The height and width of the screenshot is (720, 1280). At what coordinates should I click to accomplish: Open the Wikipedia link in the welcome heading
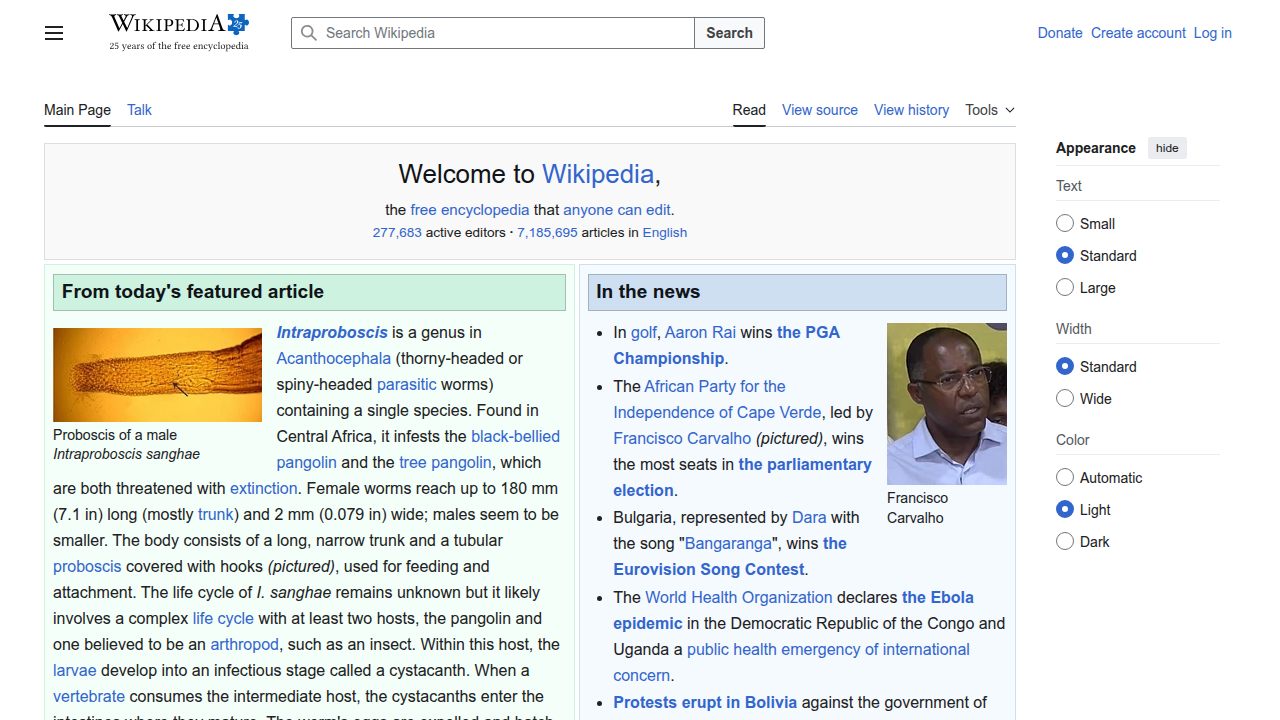click(598, 174)
